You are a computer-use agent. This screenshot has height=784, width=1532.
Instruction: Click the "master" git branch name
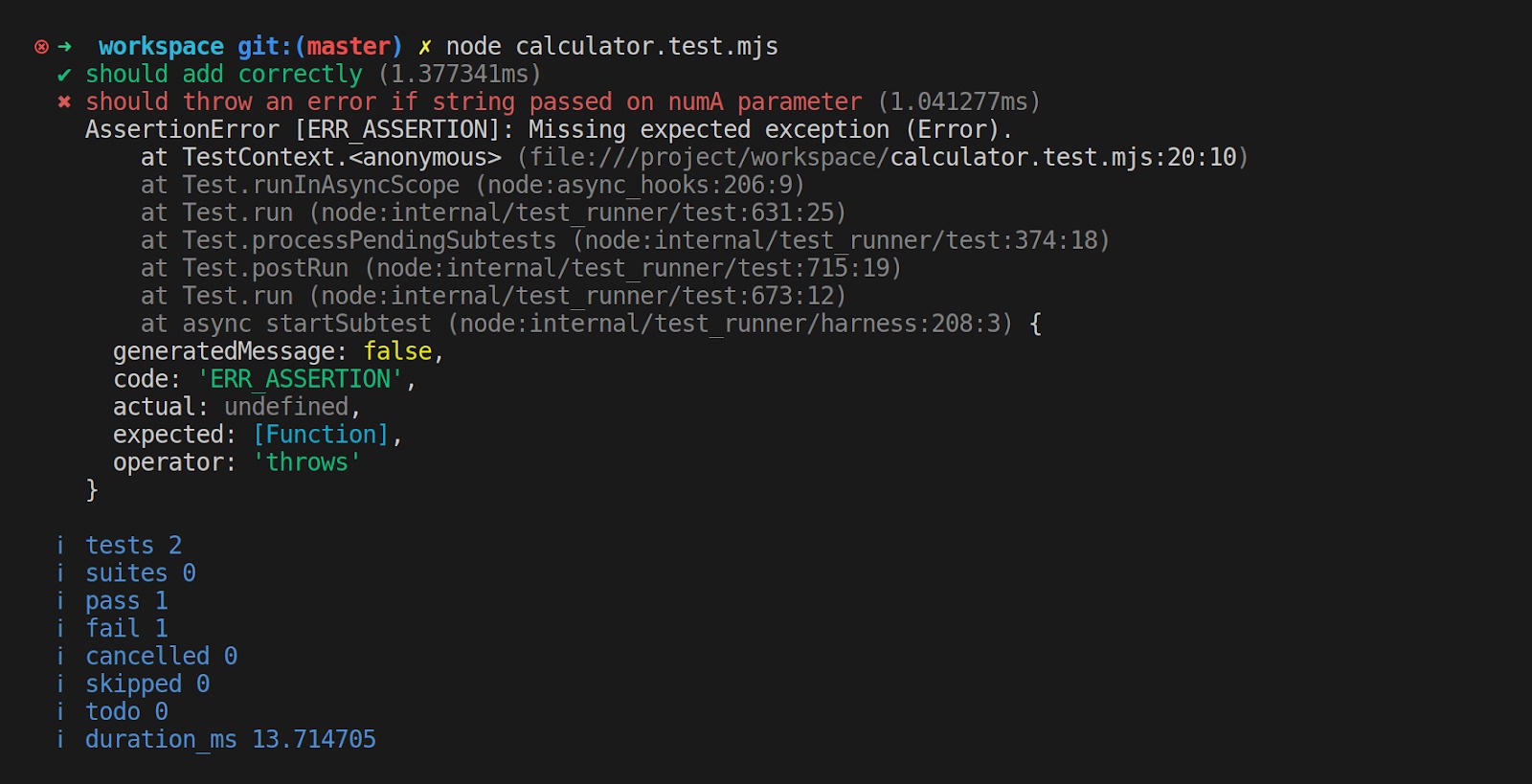349,47
